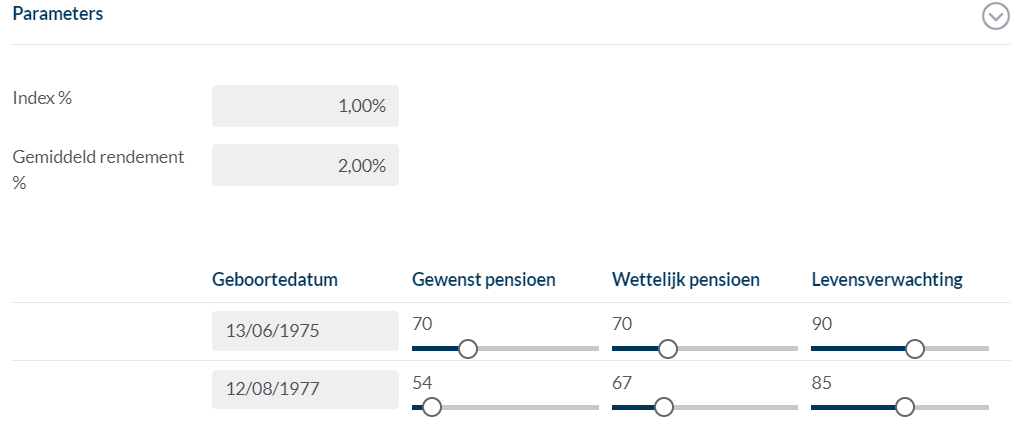This screenshot has height=430, width=1022.
Task: Click the Wettelijk pensioen column header
Action: click(x=685, y=280)
